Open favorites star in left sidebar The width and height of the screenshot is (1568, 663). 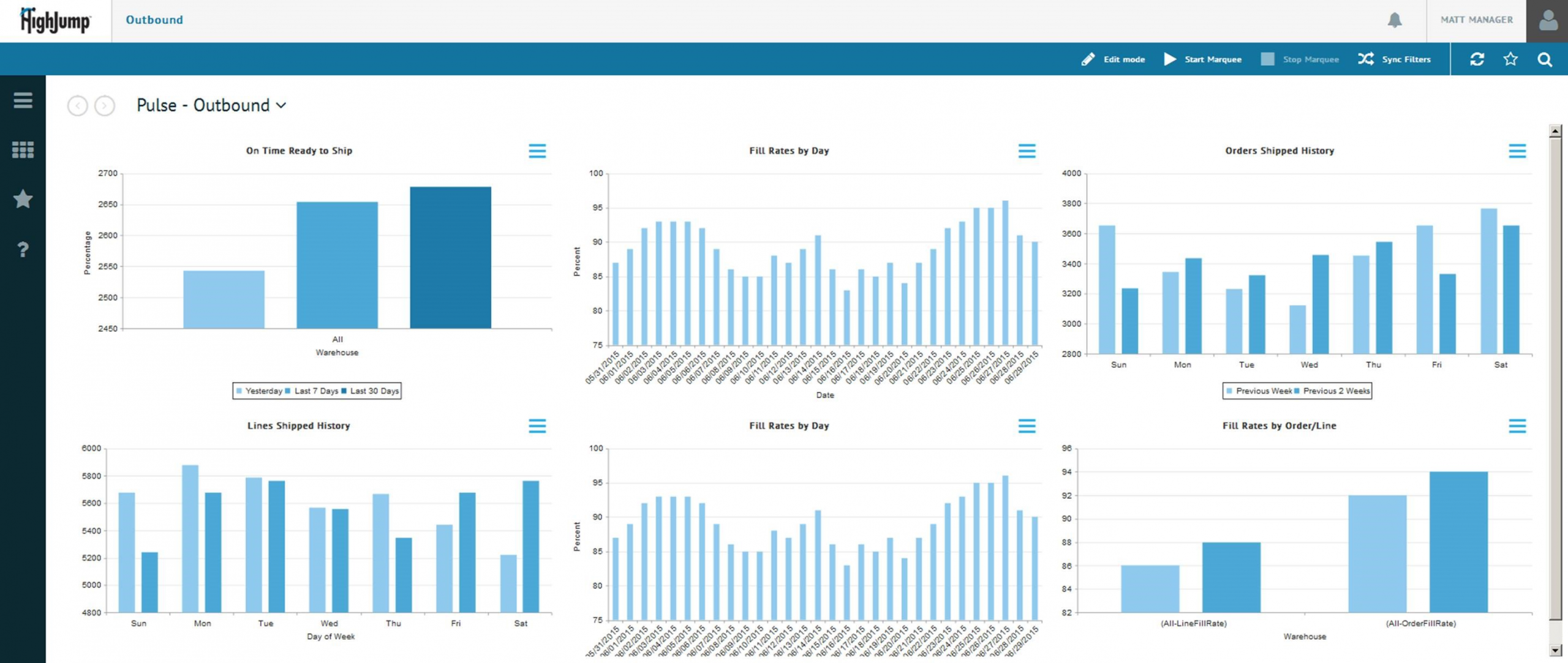coord(23,199)
